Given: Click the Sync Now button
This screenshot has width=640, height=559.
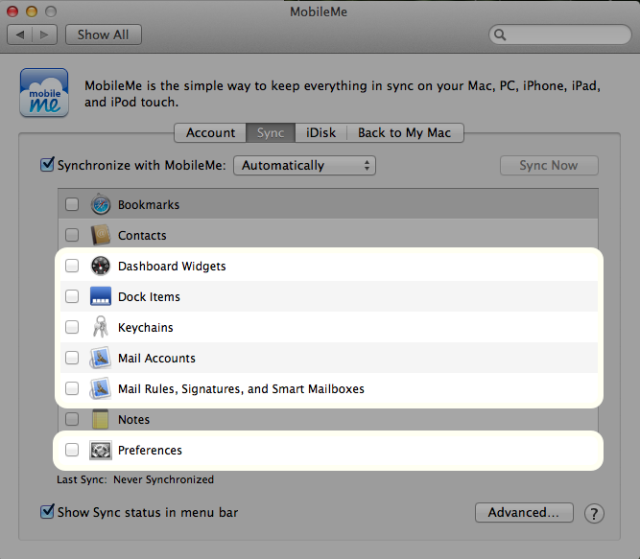Looking at the screenshot, I should coord(549,165).
